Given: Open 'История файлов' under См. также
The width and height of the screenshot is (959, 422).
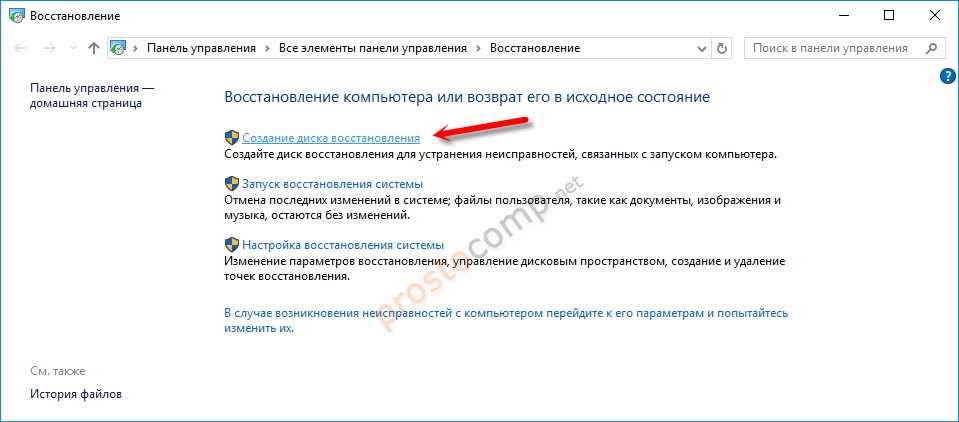Looking at the screenshot, I should (x=76, y=394).
